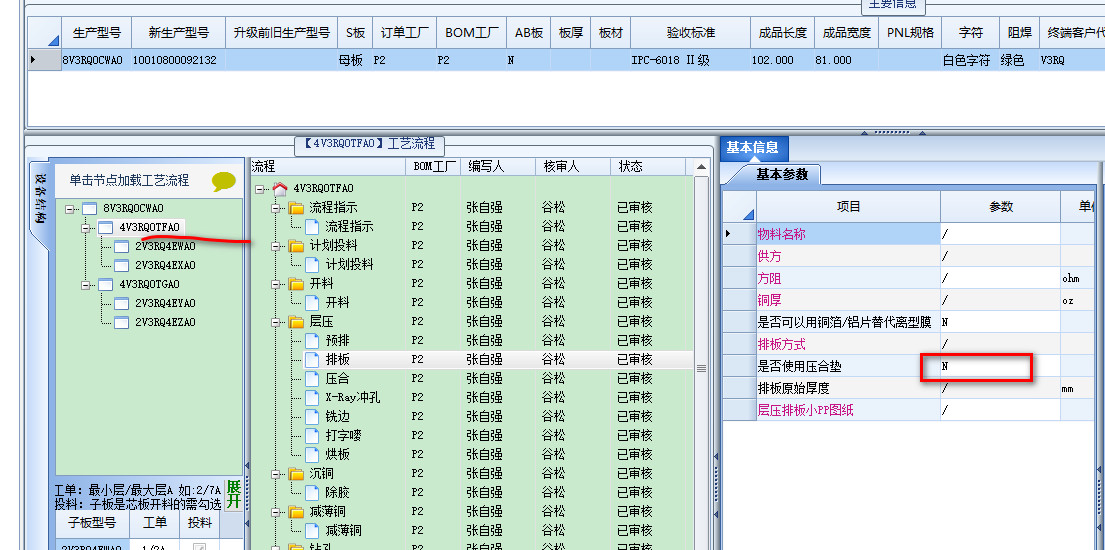Image resolution: width=1105 pixels, height=550 pixels.
Task: Click the 新生产型号 column header
Action: coord(179,32)
